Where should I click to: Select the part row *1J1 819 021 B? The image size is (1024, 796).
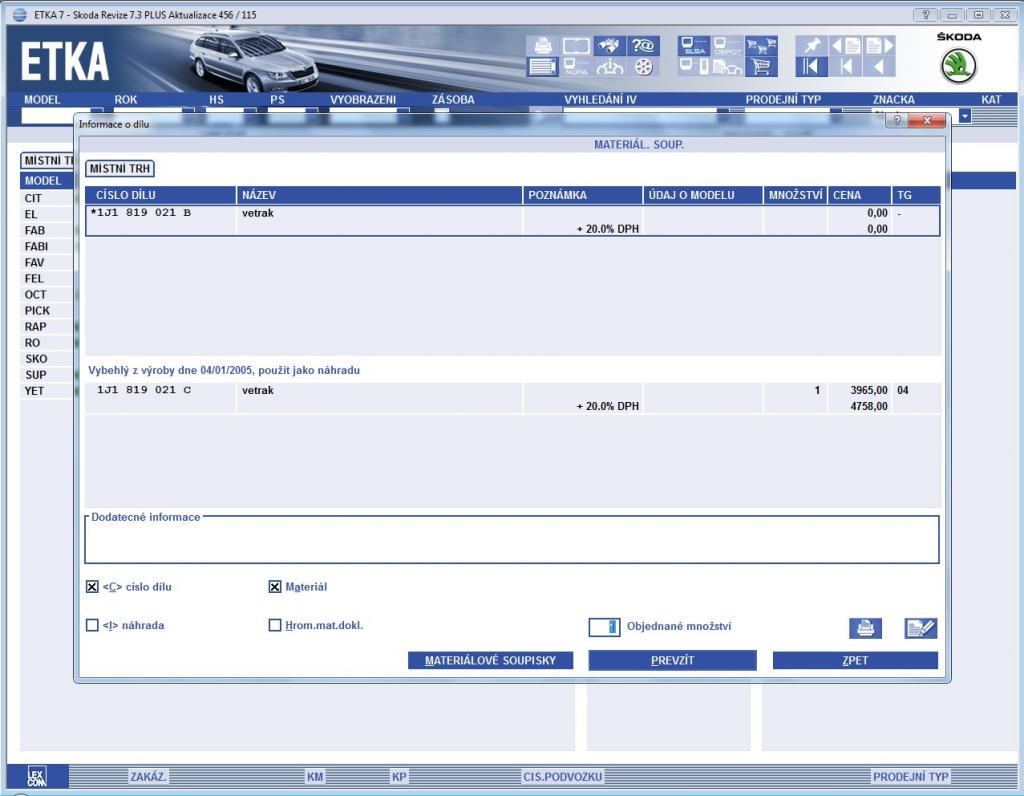(513, 221)
